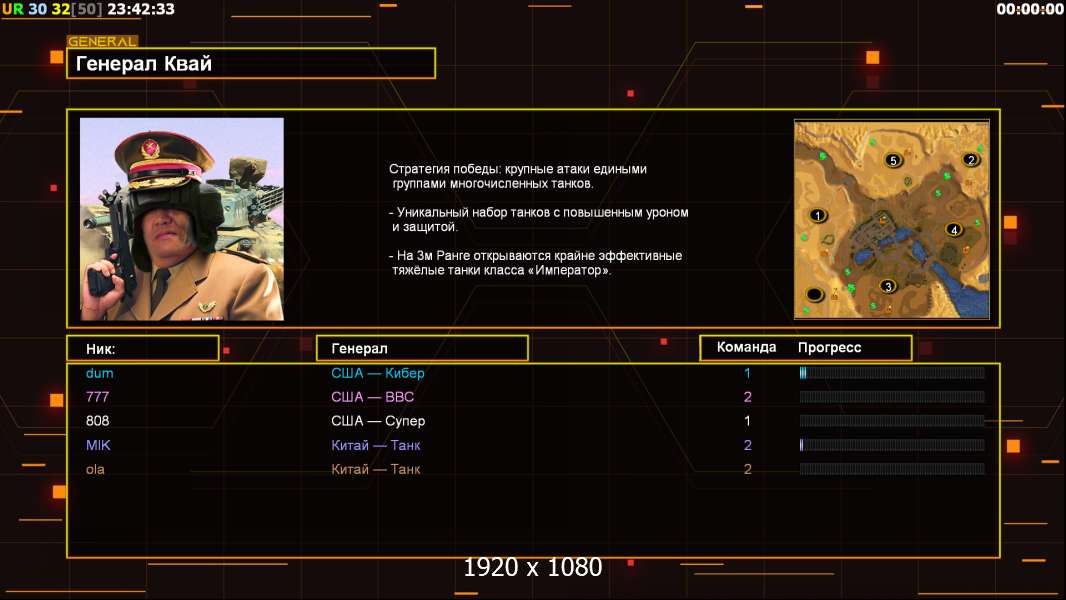Click the General Kwai portrait image
Screen dimensions: 1066x600
[x=182, y=219]
